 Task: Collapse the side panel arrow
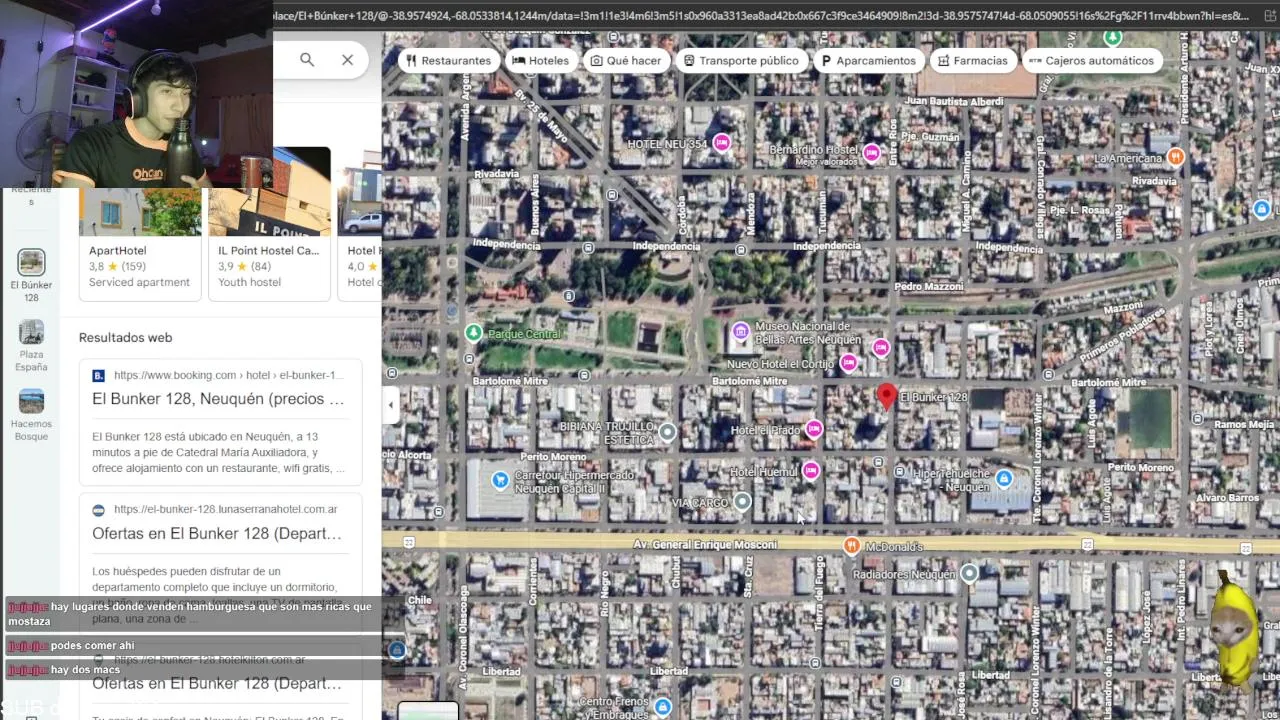point(391,405)
